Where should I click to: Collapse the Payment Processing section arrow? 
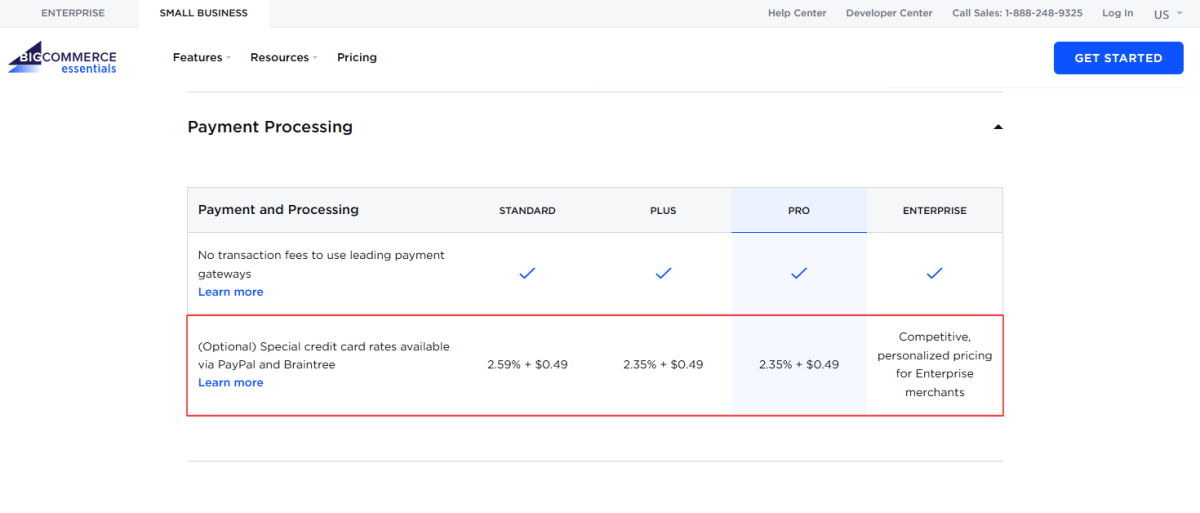pos(997,127)
